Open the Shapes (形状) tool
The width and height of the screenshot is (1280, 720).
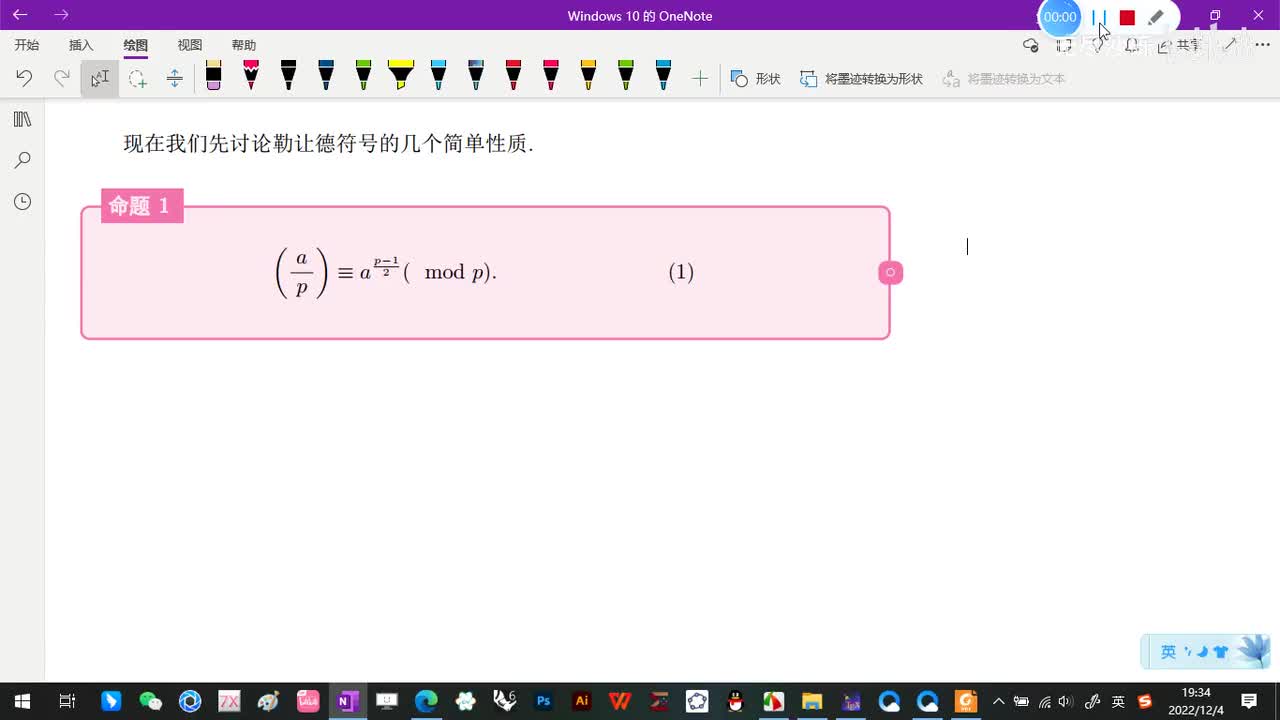coord(756,78)
